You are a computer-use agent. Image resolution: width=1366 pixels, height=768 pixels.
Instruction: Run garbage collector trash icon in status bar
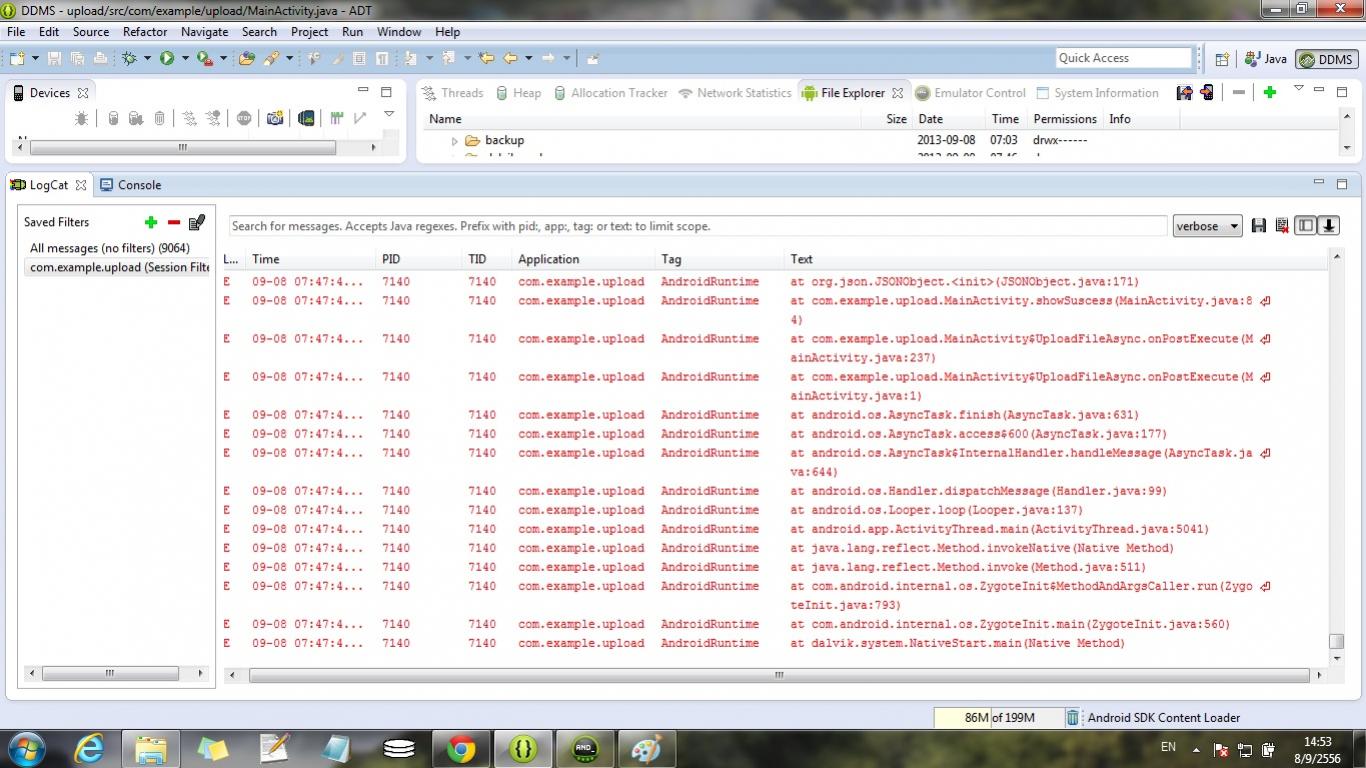pos(1072,717)
